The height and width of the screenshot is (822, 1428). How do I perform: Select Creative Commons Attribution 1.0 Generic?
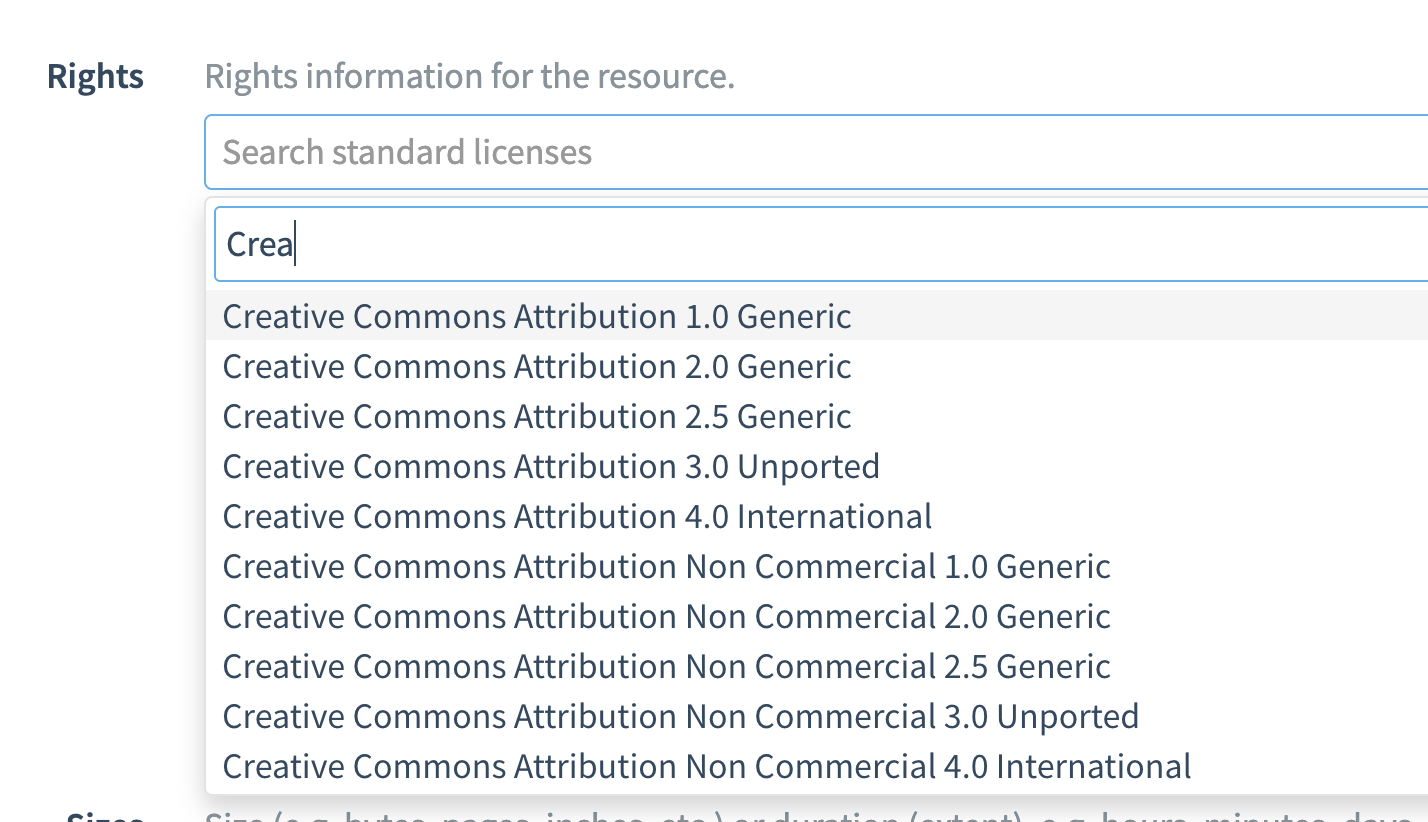click(536, 315)
